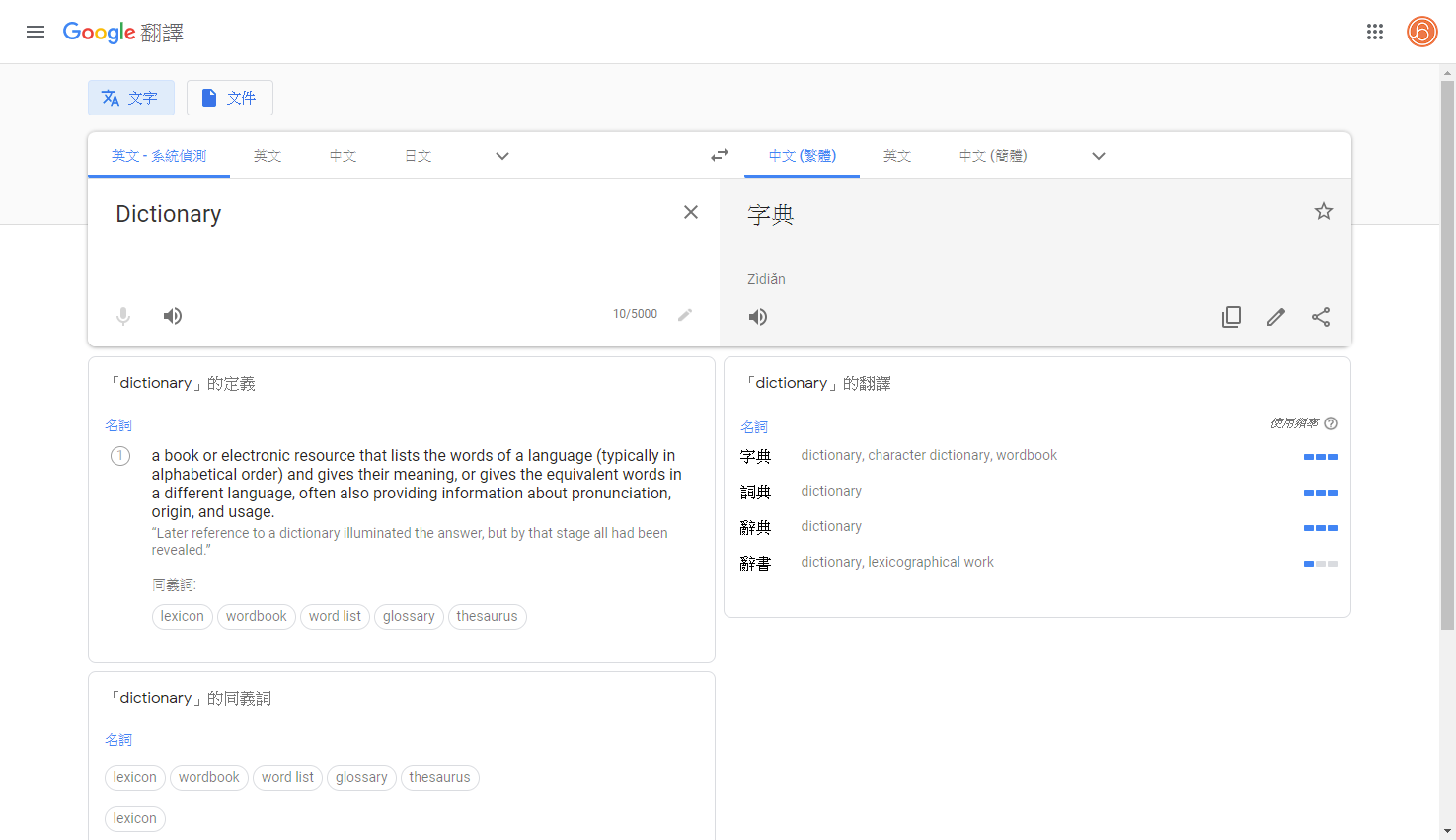Click wordbook in the synonyms section
The height and width of the screenshot is (840, 1456).
209,777
